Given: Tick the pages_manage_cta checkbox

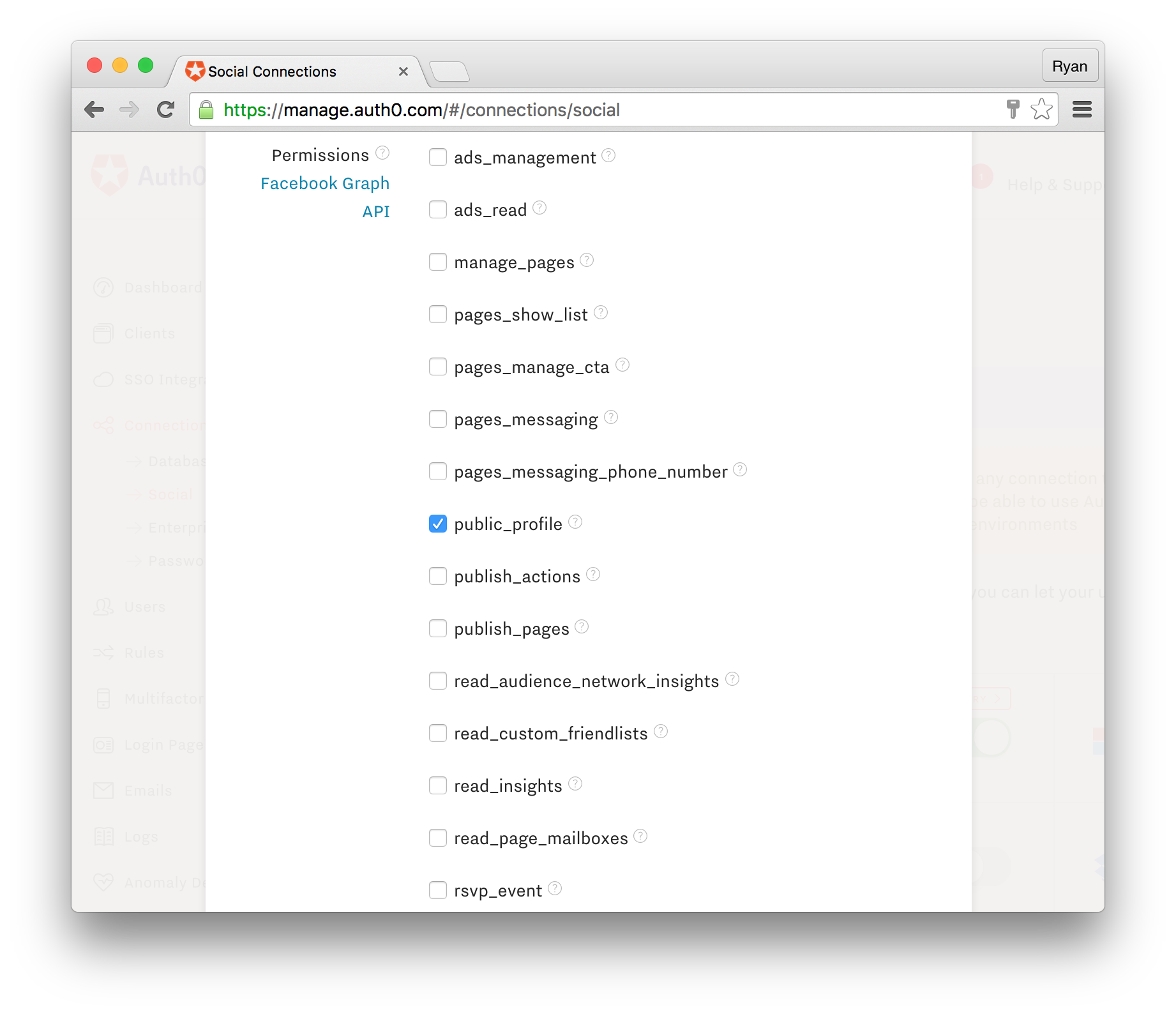Looking at the screenshot, I should coord(438,367).
